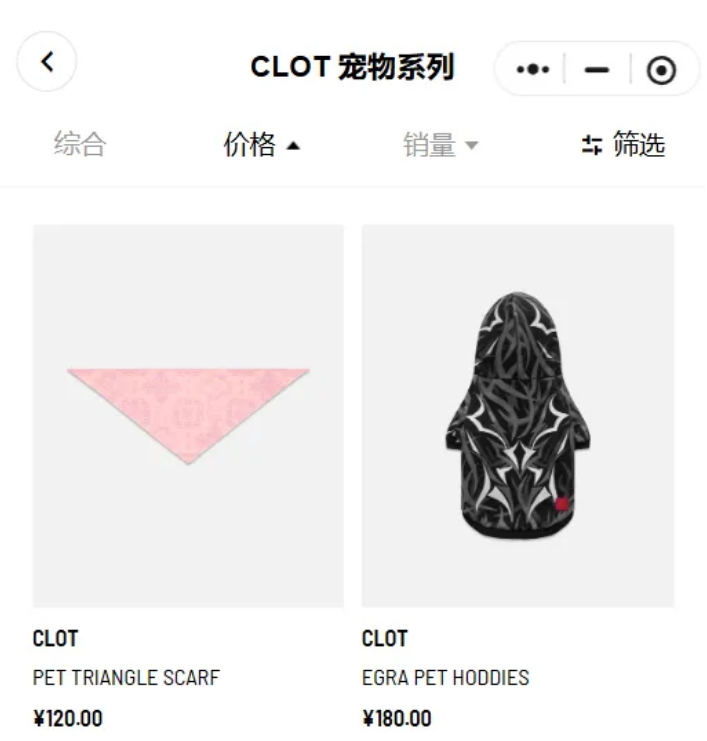This screenshot has width=707, height=741.
Task: Go back using the left chevron
Action: click(x=47, y=61)
